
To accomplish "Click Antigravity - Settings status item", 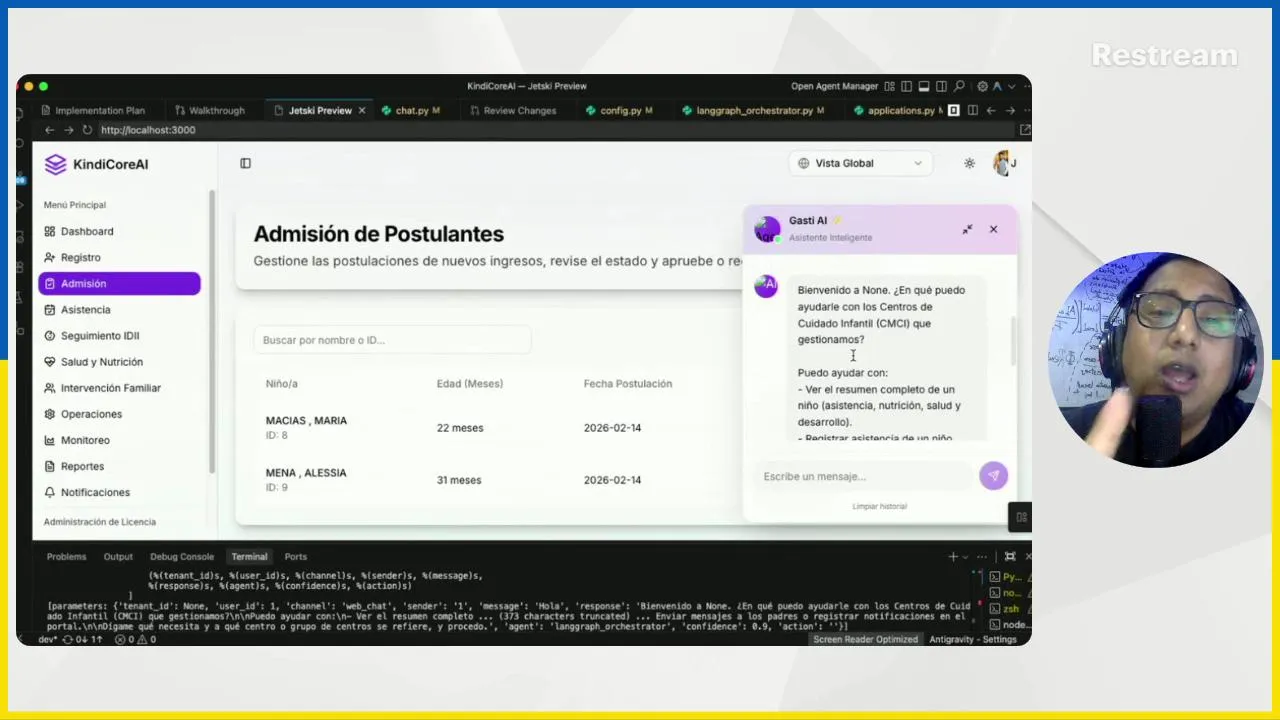I will tap(972, 639).
